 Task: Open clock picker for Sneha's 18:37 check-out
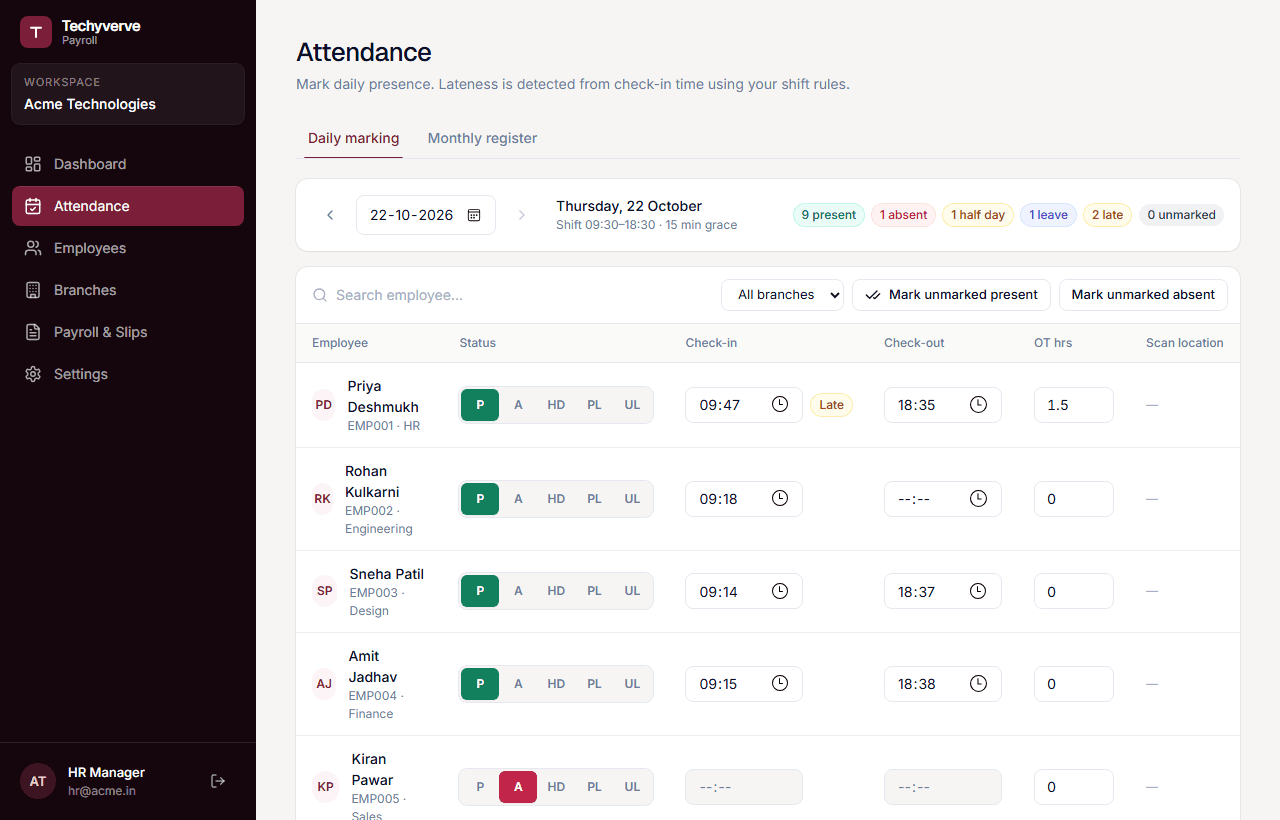point(978,591)
